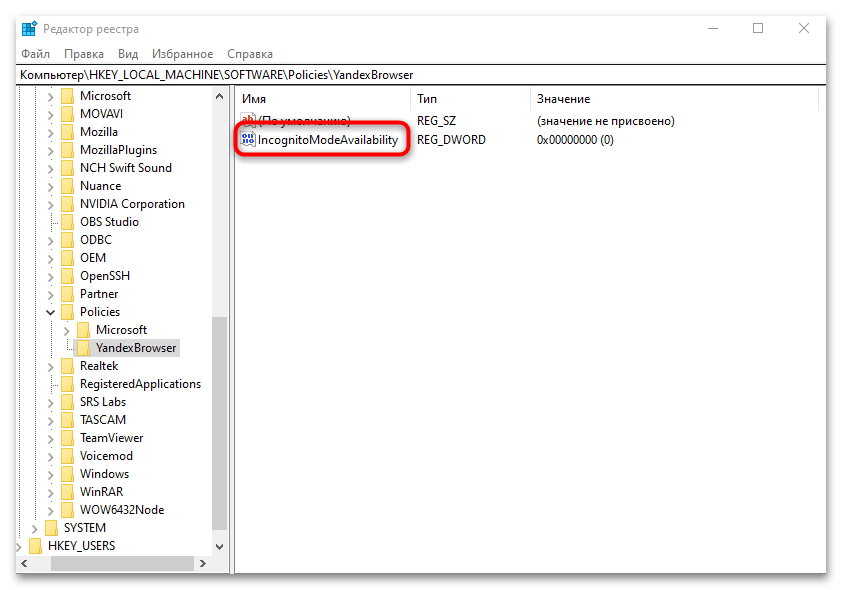This screenshot has height=590, width=842.
Task: Click the HKEY_USERS folder icon
Action: pyautogui.click(x=36, y=546)
